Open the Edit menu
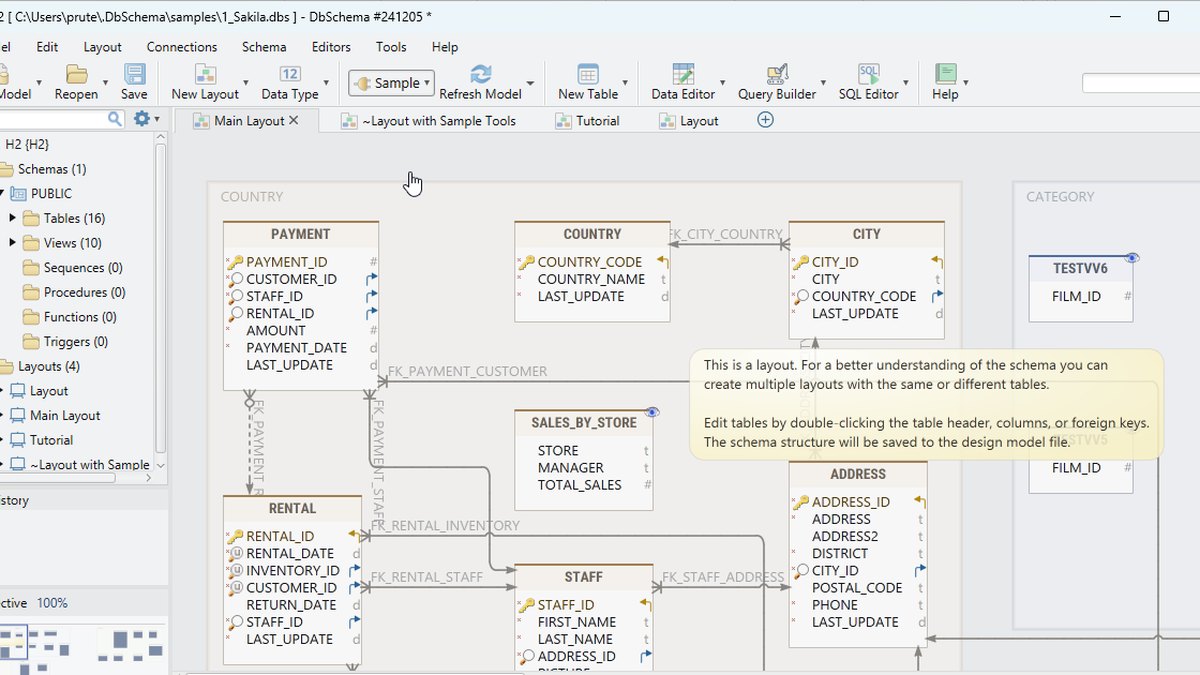This screenshot has width=1200, height=675. (47, 47)
